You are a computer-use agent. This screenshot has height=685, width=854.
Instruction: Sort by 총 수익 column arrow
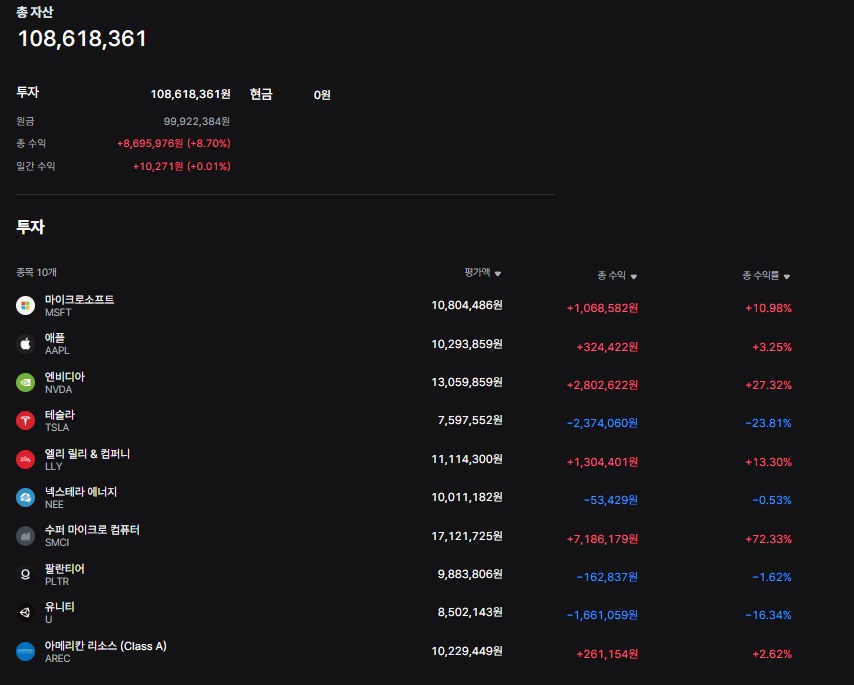point(633,277)
